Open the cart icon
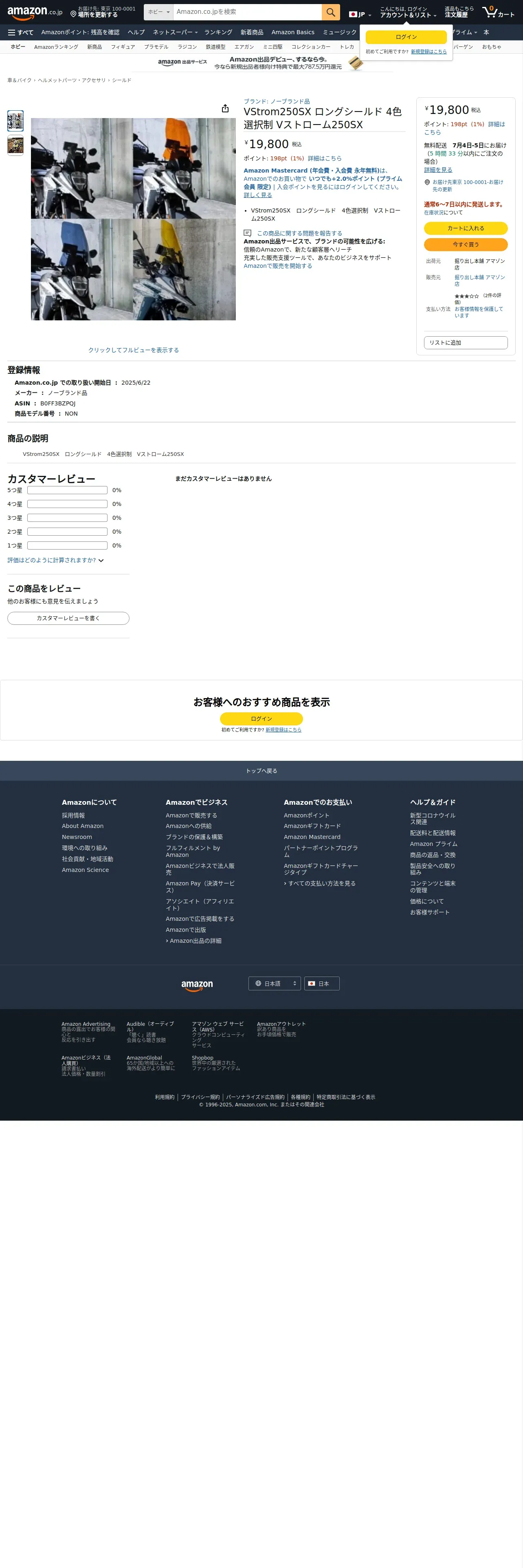This screenshot has height=1568, width=523. point(498,12)
